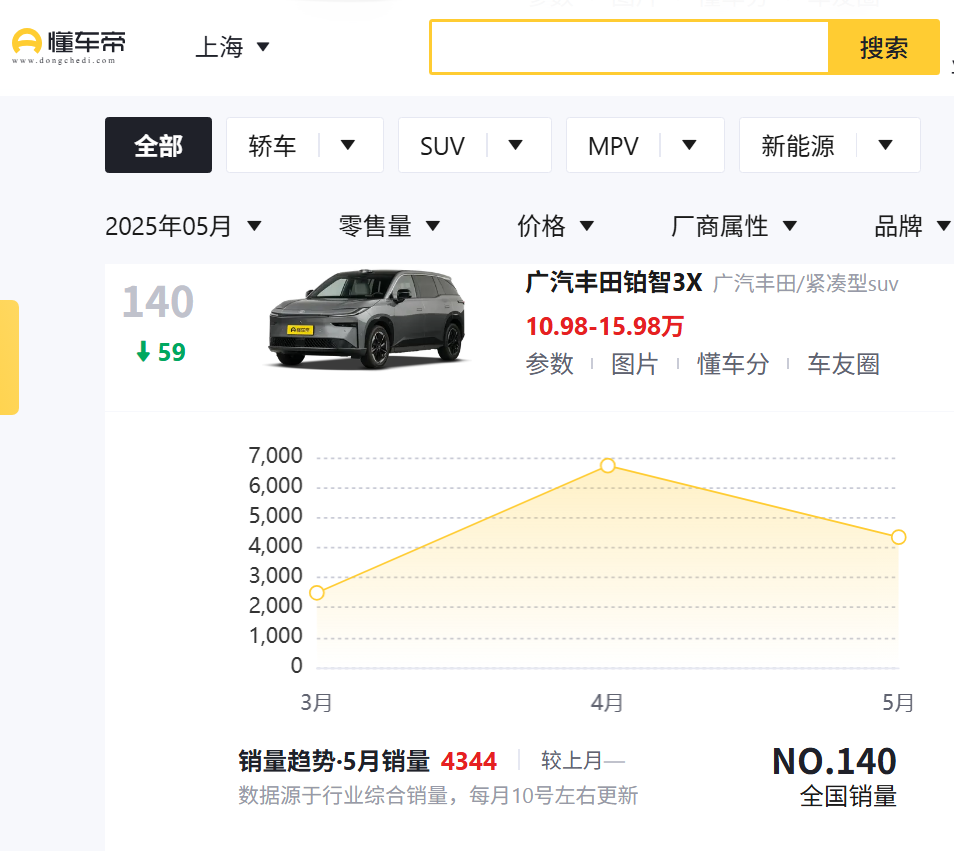Select the 轿车 category
This screenshot has width=954, height=851.
(x=272, y=145)
